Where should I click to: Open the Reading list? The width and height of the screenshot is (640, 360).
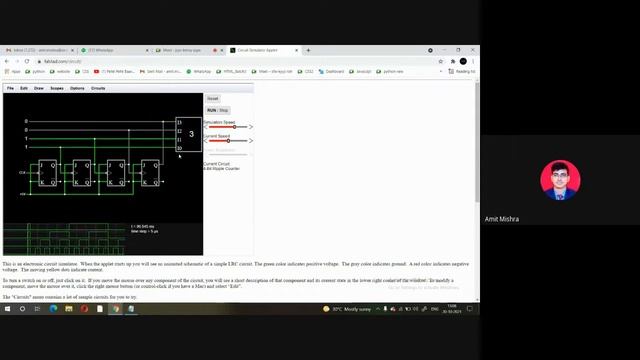462,71
